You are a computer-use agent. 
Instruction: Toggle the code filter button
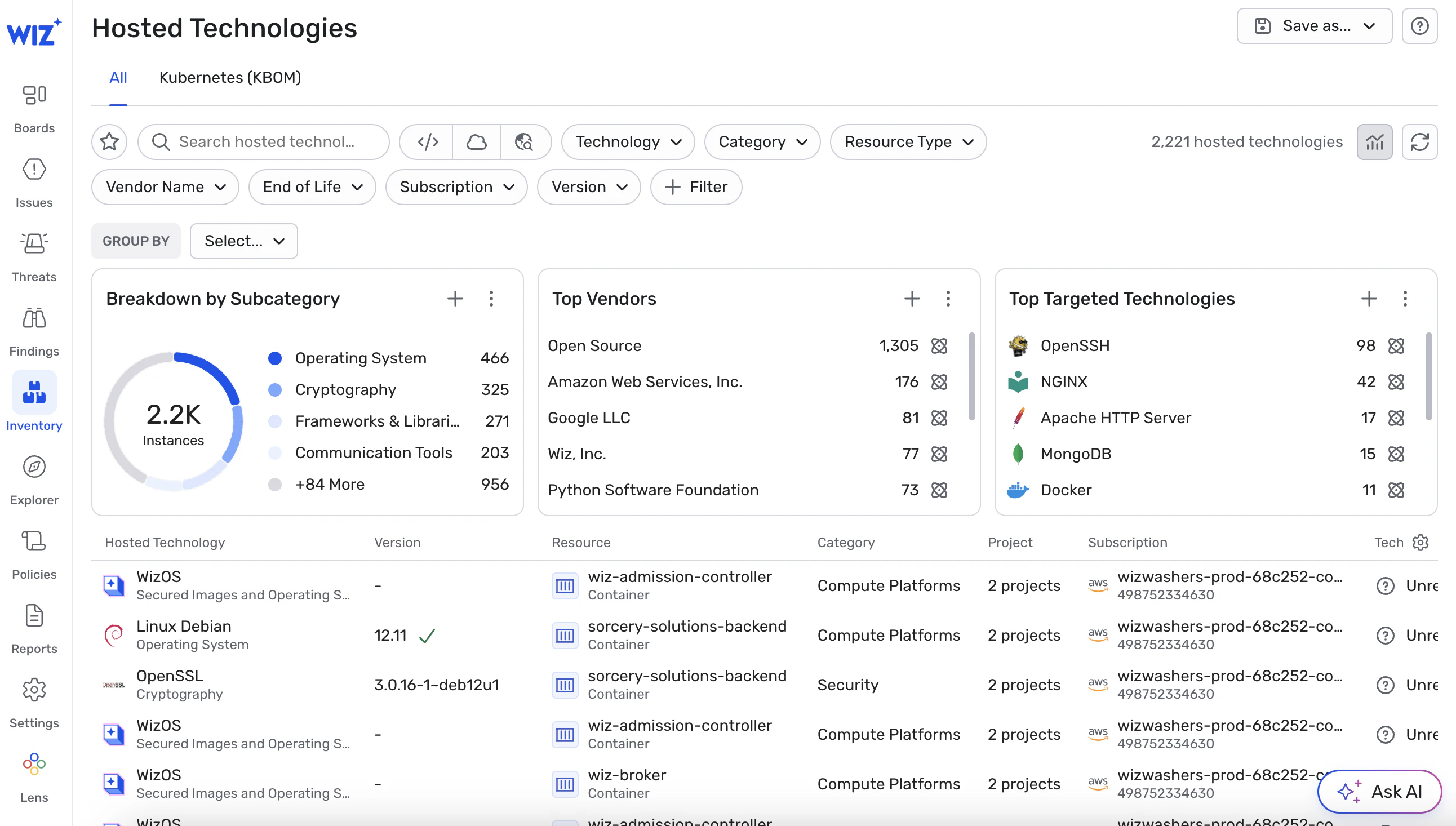[x=428, y=142]
